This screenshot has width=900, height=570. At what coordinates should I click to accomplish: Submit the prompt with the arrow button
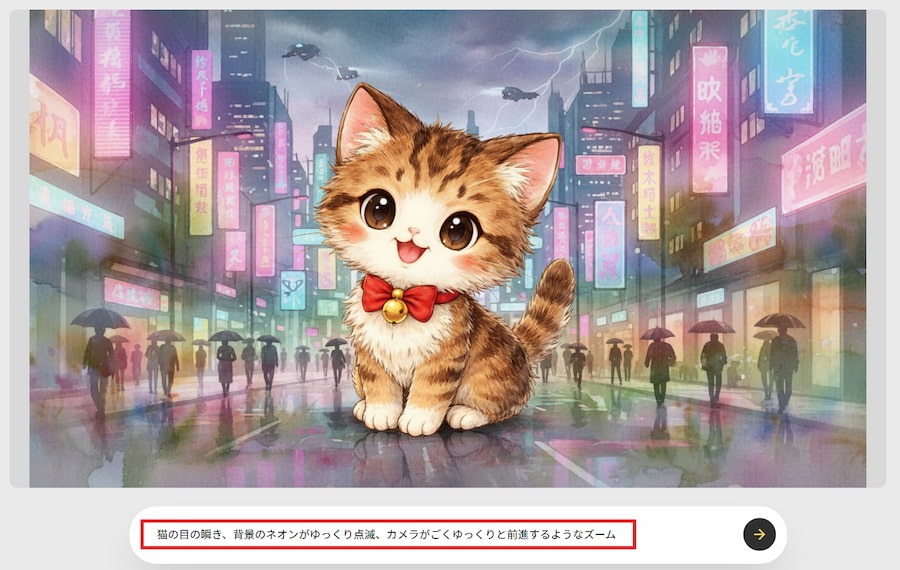759,534
